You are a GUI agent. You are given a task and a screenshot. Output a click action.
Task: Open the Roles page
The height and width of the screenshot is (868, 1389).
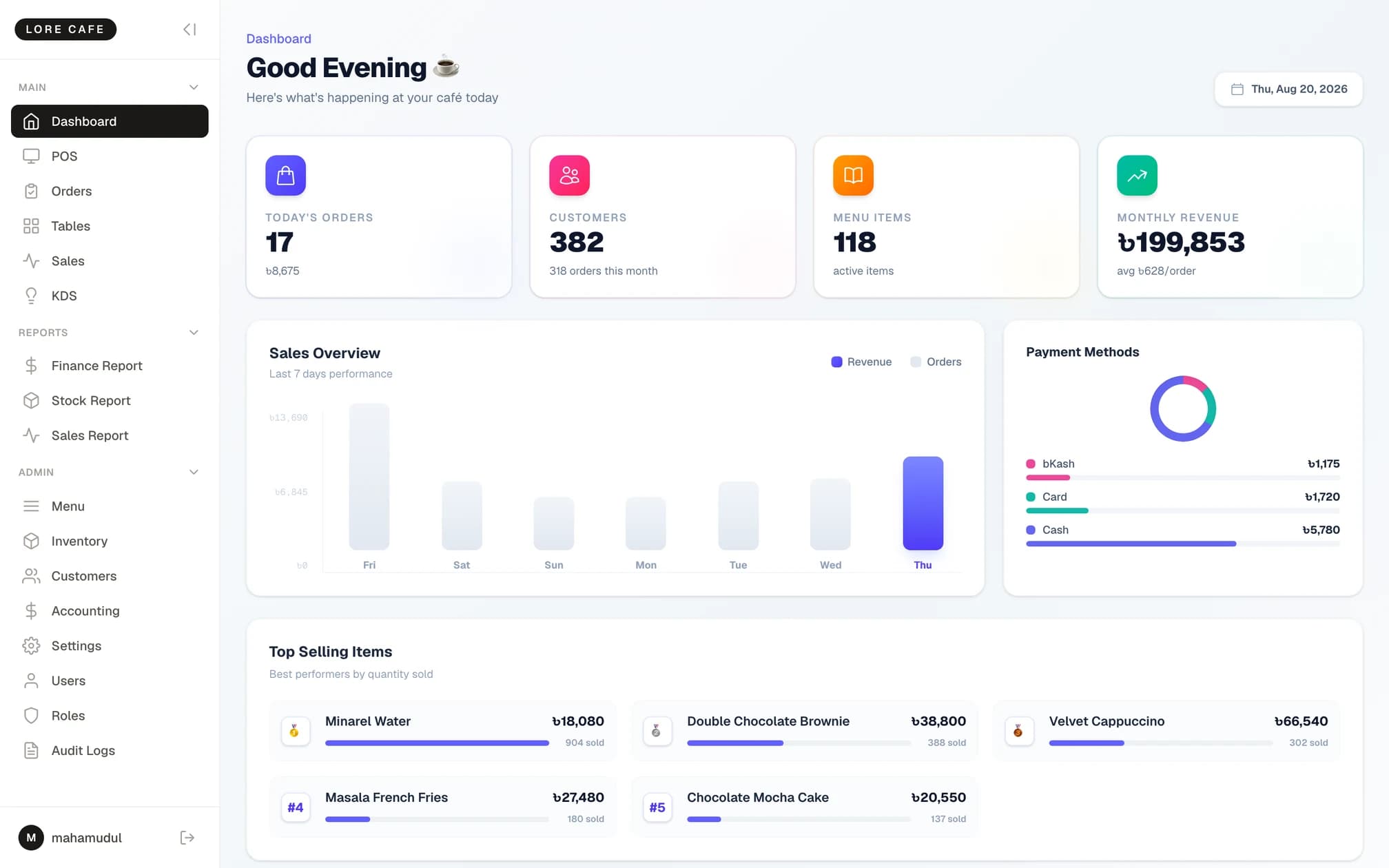point(110,716)
